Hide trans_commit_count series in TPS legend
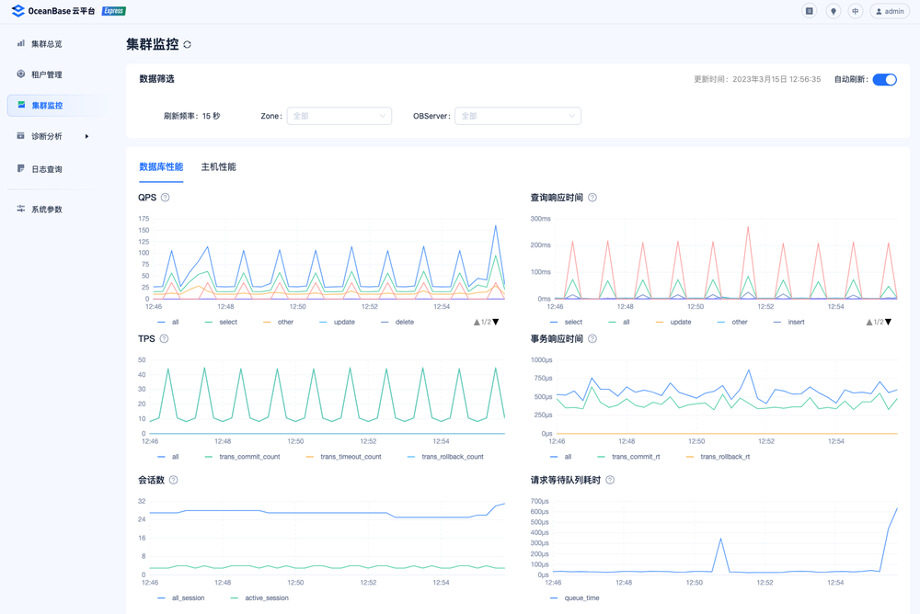This screenshot has height=614, width=920. (242, 456)
